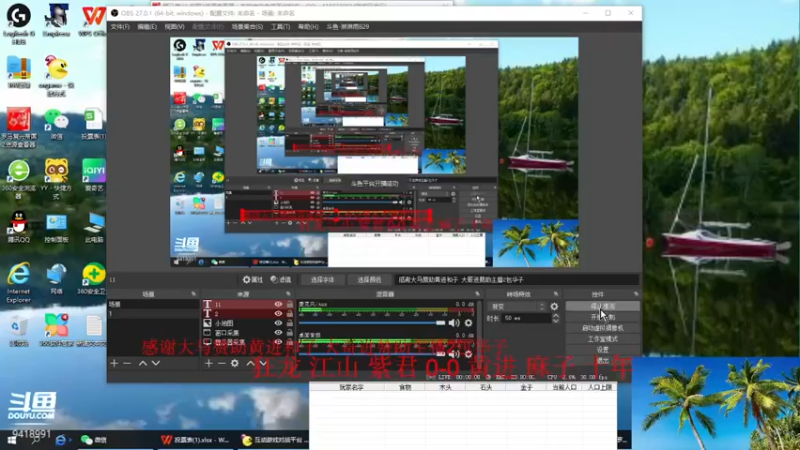Move the scene down with the arrow icon
The width and height of the screenshot is (800, 450).
[156, 363]
